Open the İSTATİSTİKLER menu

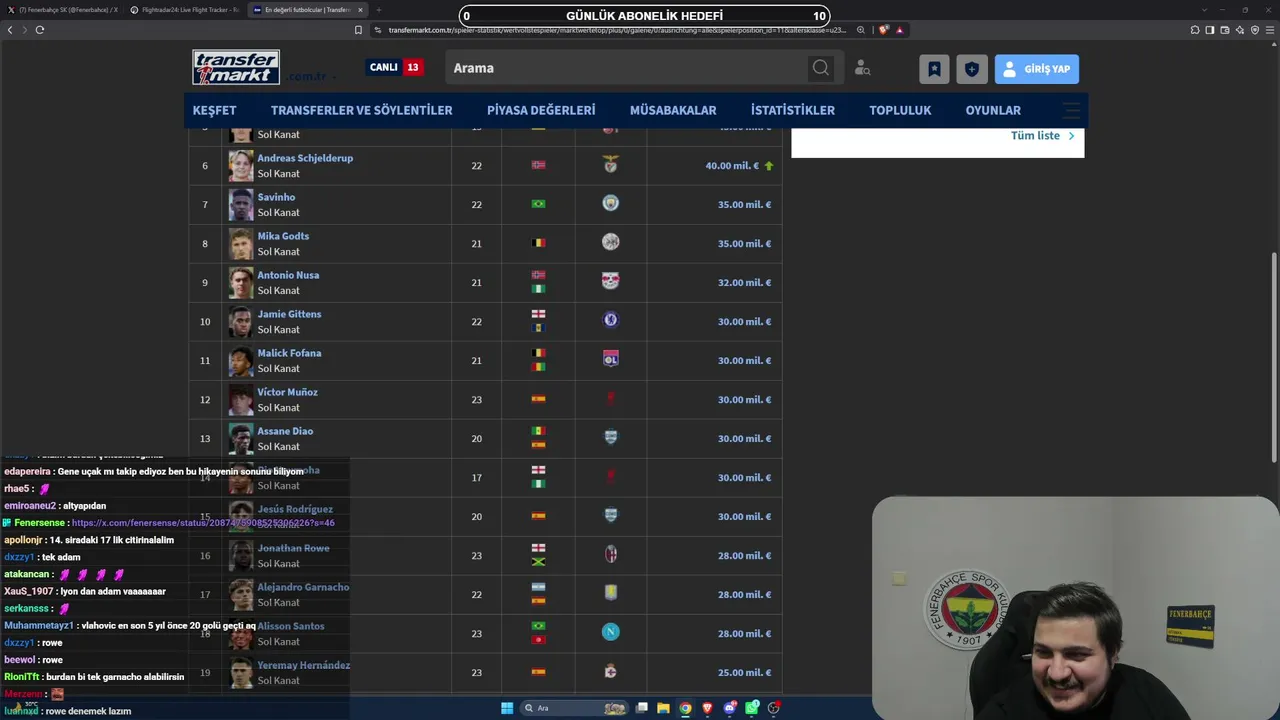[x=793, y=110]
